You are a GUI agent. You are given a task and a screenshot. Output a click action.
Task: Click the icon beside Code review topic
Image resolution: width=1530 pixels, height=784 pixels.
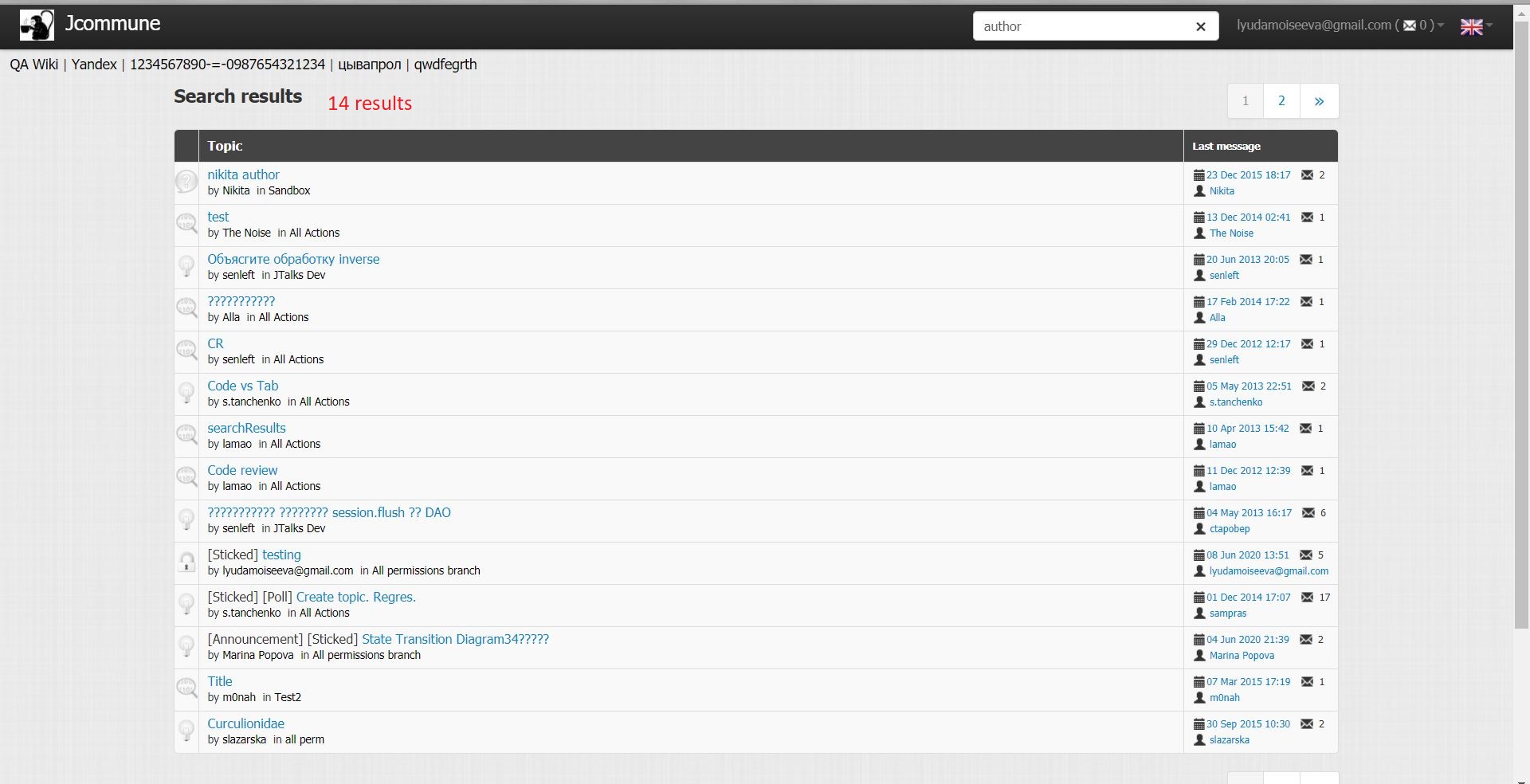(x=186, y=477)
